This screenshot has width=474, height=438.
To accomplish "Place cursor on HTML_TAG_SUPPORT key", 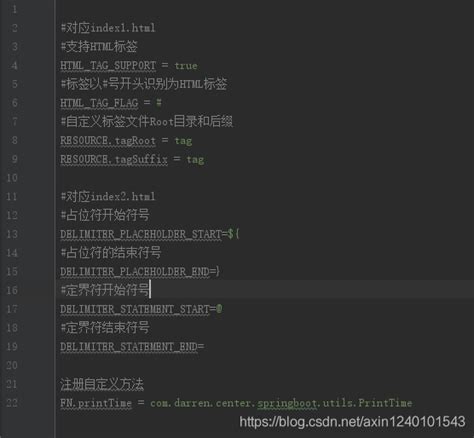I will tap(108, 65).
